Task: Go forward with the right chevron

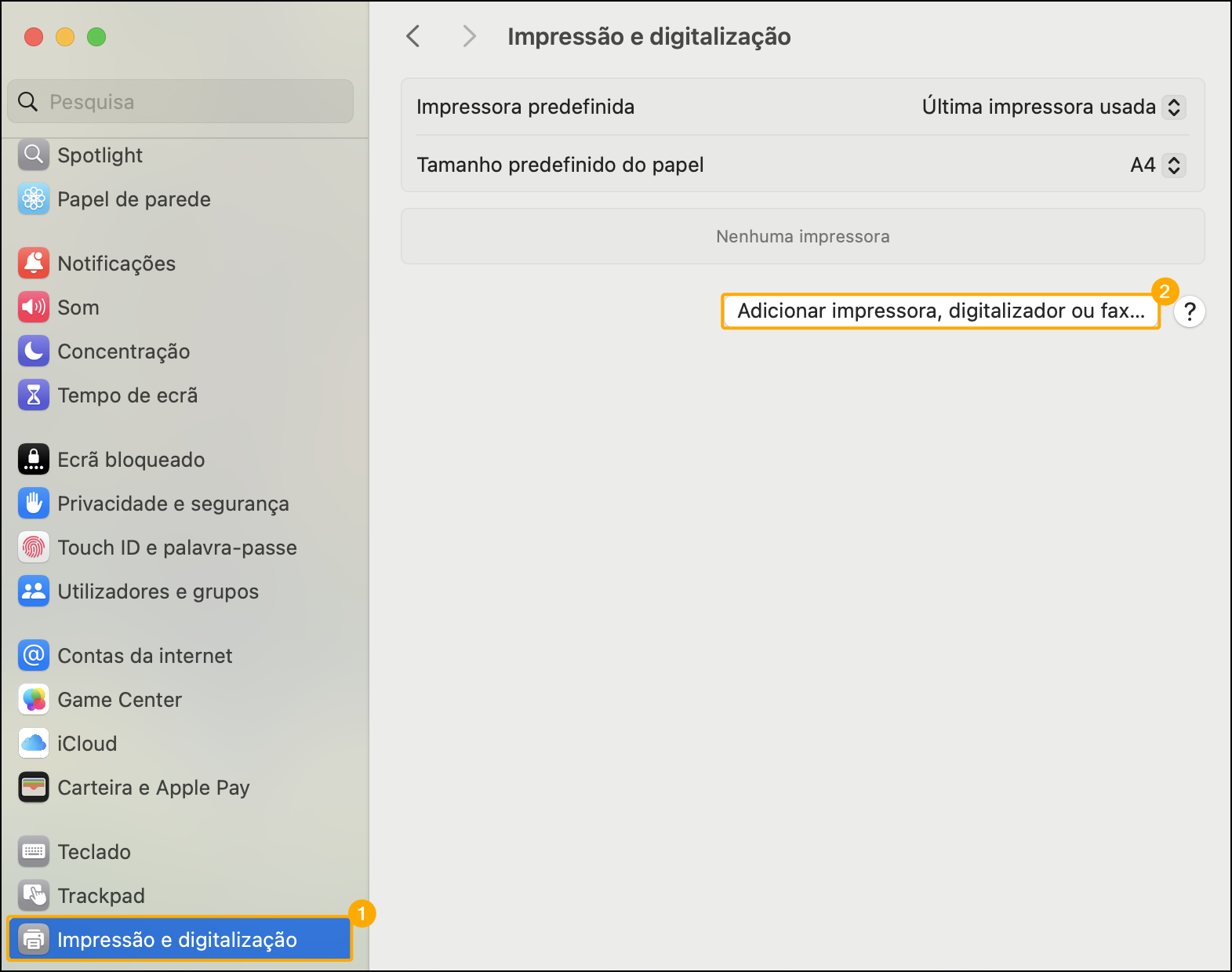Action: tap(469, 36)
